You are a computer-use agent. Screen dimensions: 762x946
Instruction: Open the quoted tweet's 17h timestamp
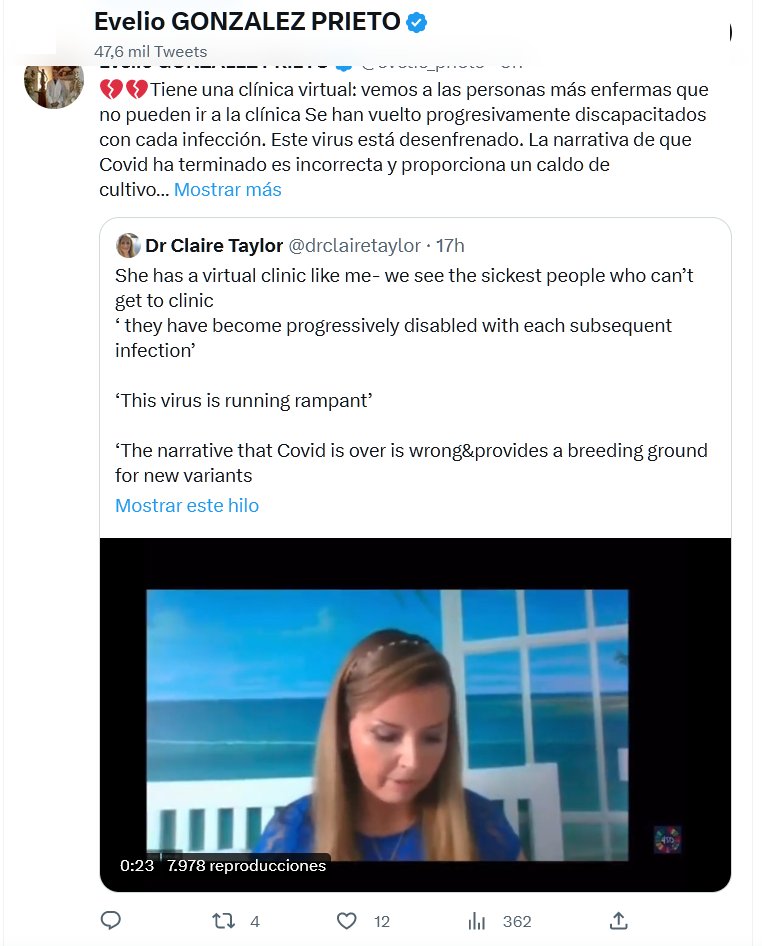(x=450, y=246)
